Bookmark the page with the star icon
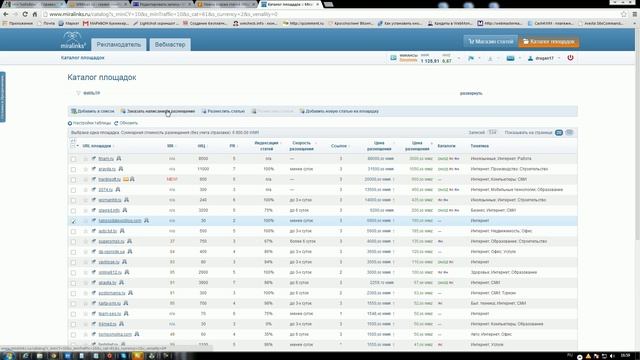Screen dimensions: 640x360 pyautogui.click(x=623, y=14)
